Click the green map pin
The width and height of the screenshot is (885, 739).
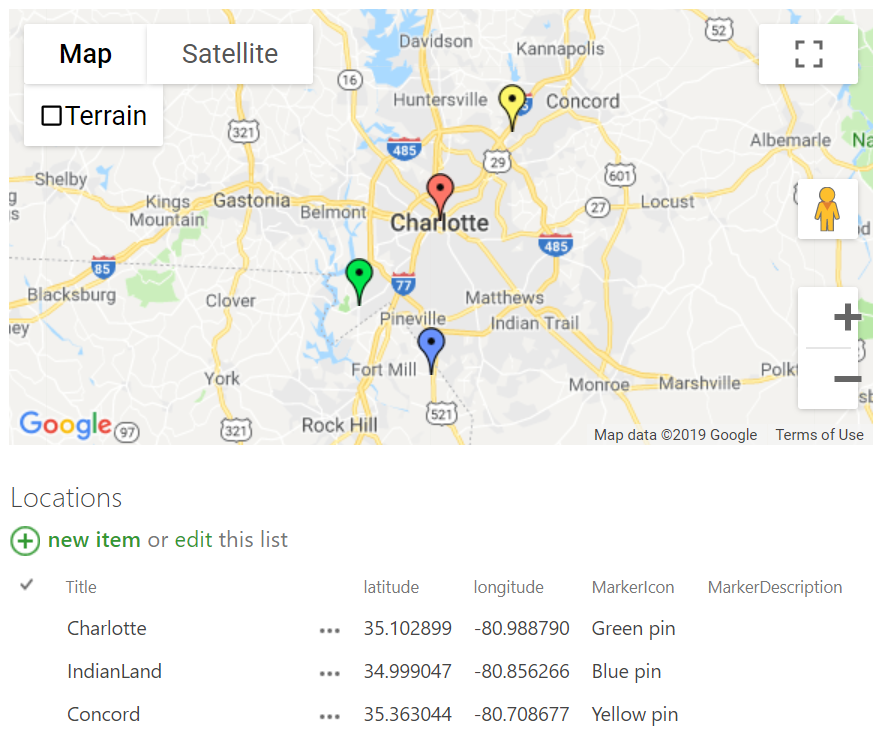tap(359, 276)
